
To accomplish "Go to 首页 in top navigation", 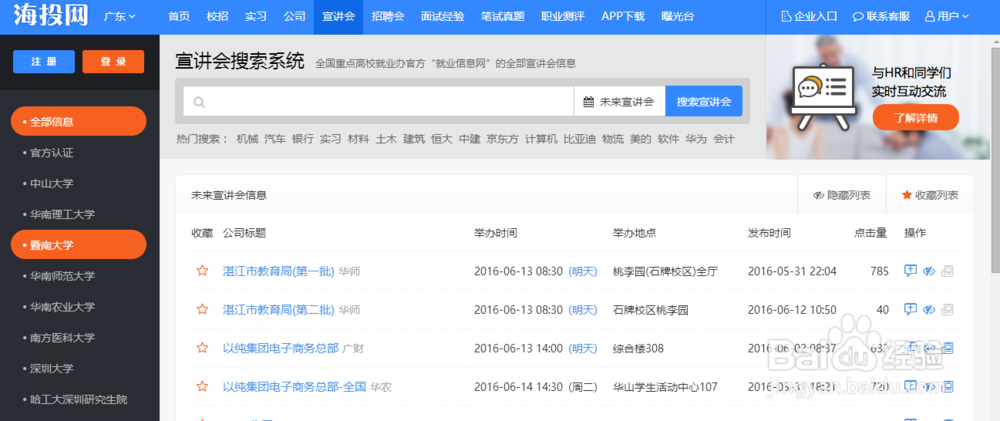I will pyautogui.click(x=179, y=17).
